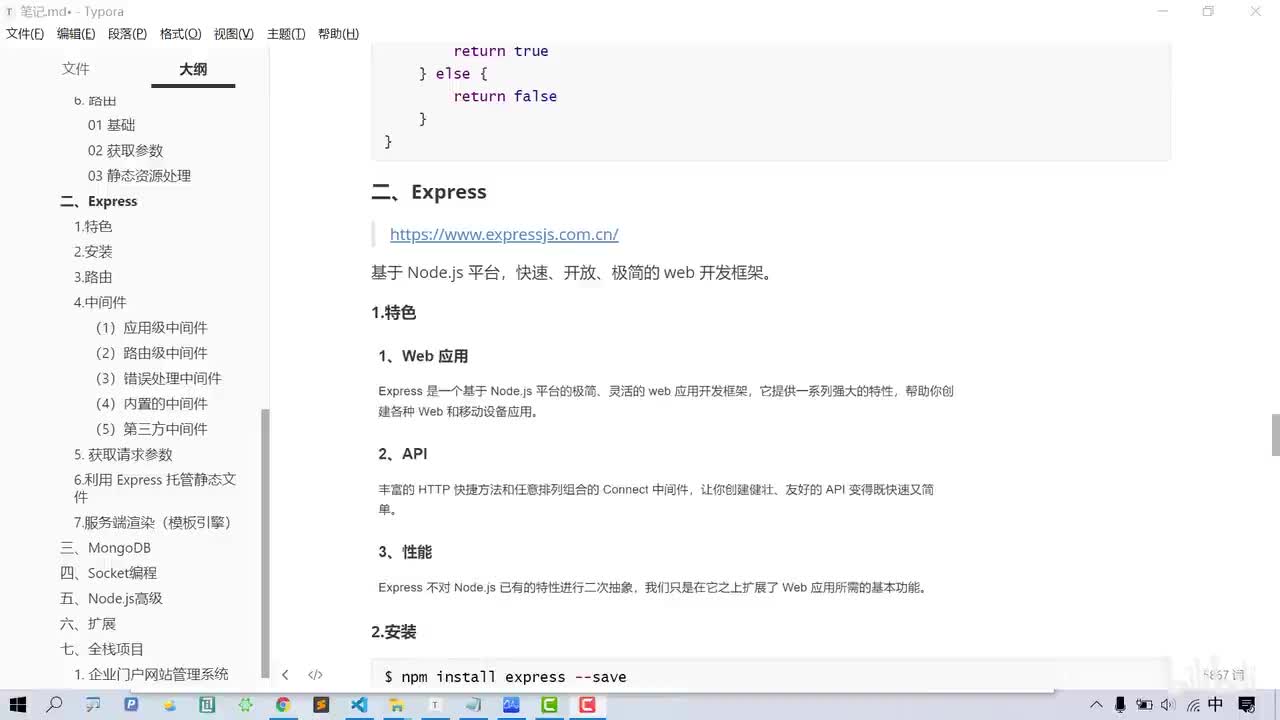This screenshot has width=1280, height=720.
Task: Open 1. 企业门户网站管理系统 outline entry
Action: coord(151,674)
